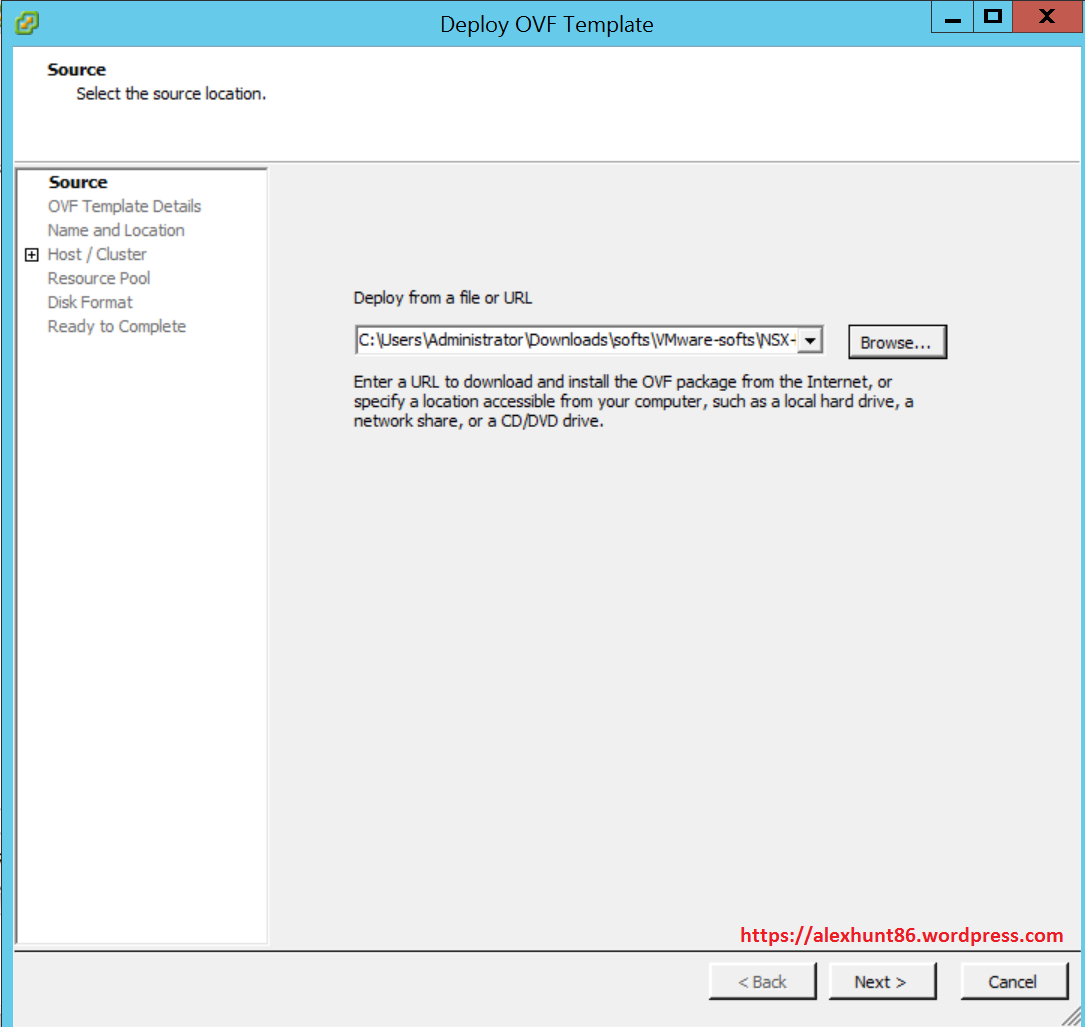The image size is (1085, 1027).
Task: Select Disk Format step
Action: tap(89, 302)
